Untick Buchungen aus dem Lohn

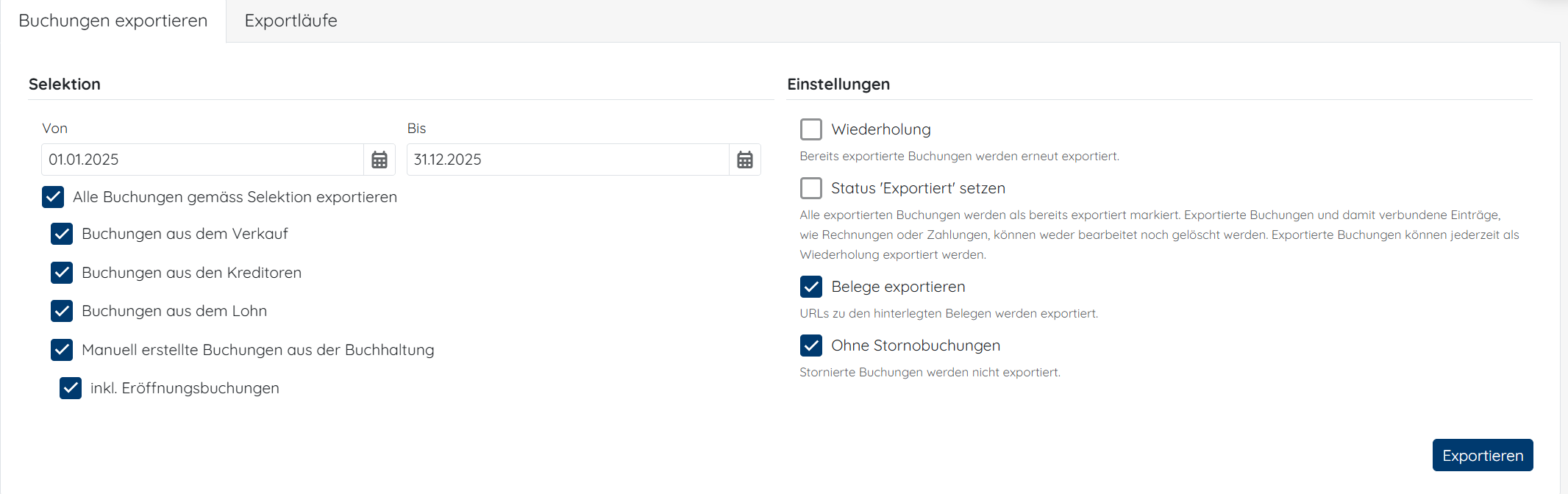click(62, 311)
